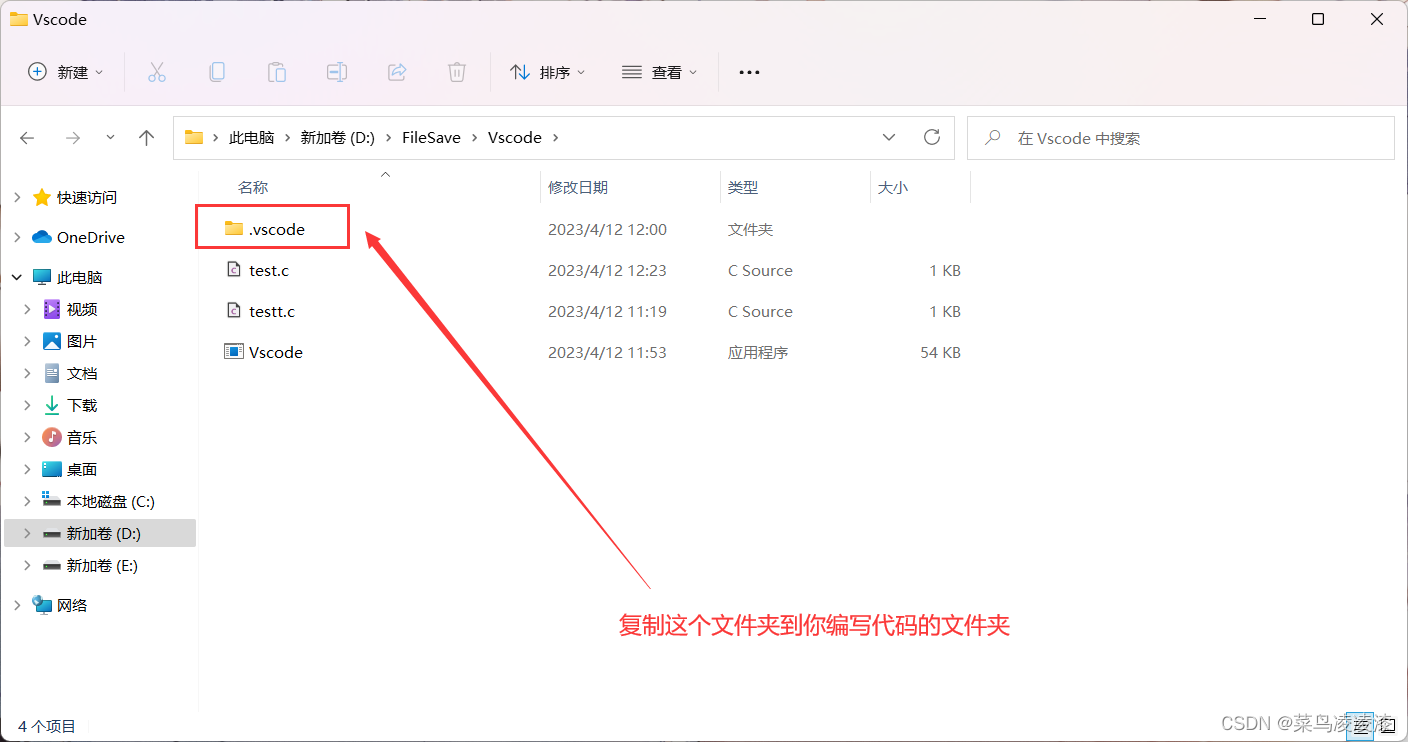Viewport: 1408px width, 742px height.
Task: Click the test.c file icon
Action: tap(234, 270)
